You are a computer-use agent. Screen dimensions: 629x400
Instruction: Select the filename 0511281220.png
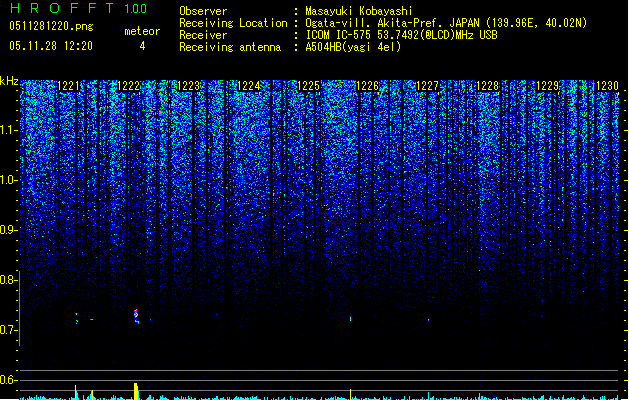click(x=51, y=27)
